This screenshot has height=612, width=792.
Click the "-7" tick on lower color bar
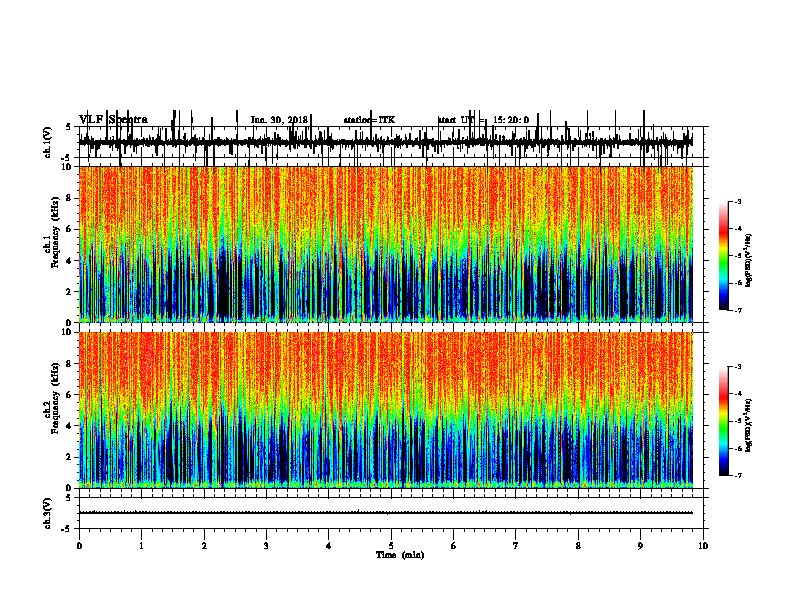(738, 476)
